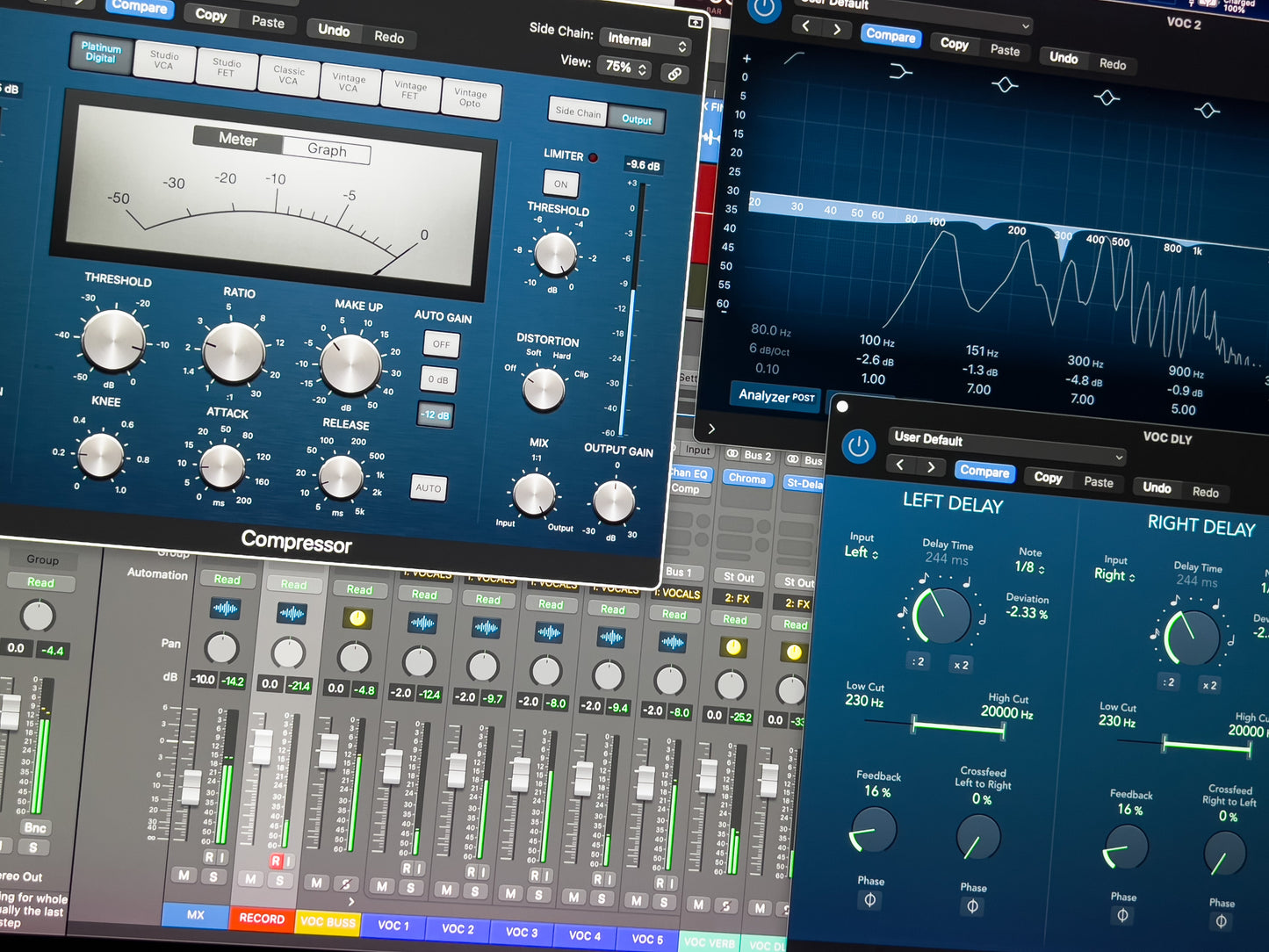The width and height of the screenshot is (1269, 952).
Task: Open the View 75% size dropdown
Action: 624,68
